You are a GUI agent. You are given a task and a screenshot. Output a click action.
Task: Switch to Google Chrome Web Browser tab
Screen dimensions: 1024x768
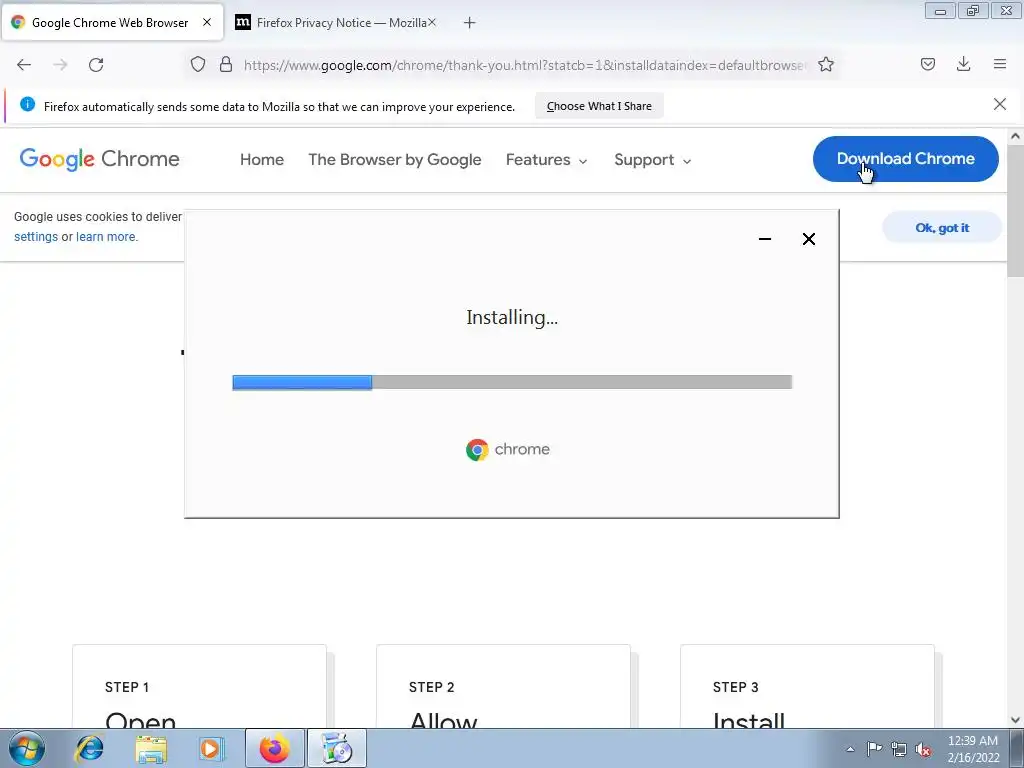(112, 22)
